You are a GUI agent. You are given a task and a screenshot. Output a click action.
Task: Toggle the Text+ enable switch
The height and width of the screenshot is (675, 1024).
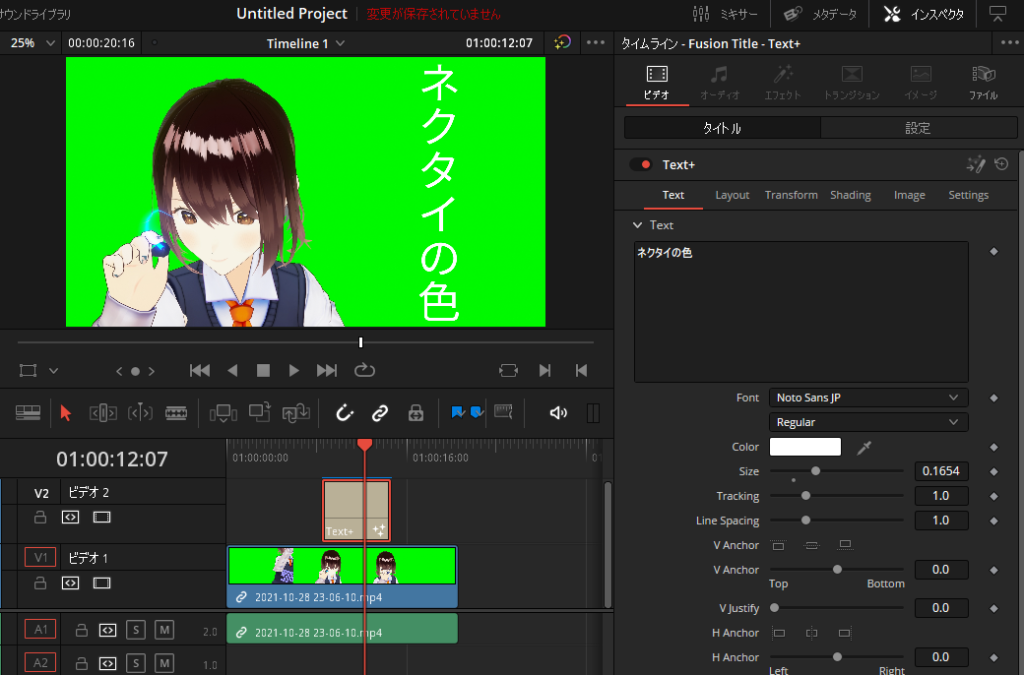641,165
